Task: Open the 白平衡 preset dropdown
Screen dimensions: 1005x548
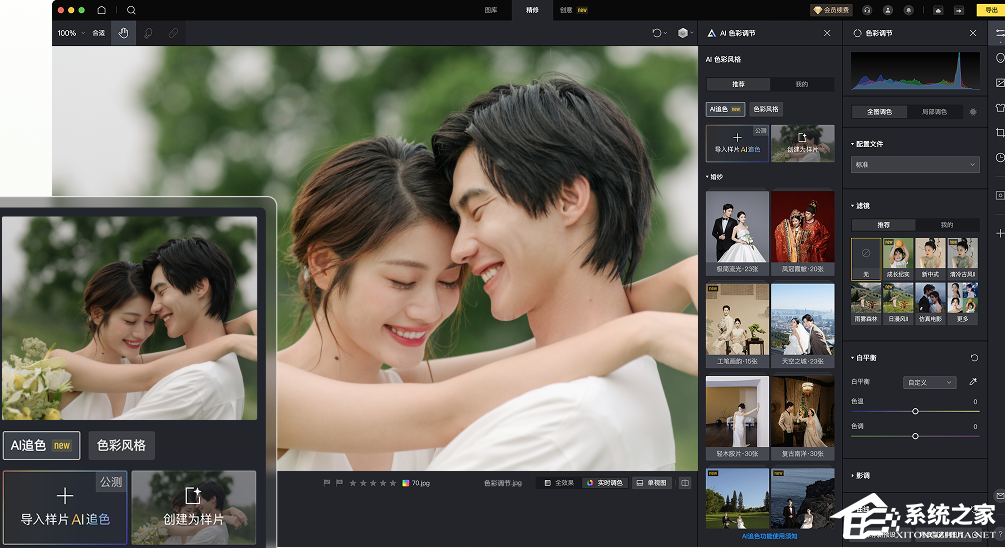Action: [x=929, y=382]
